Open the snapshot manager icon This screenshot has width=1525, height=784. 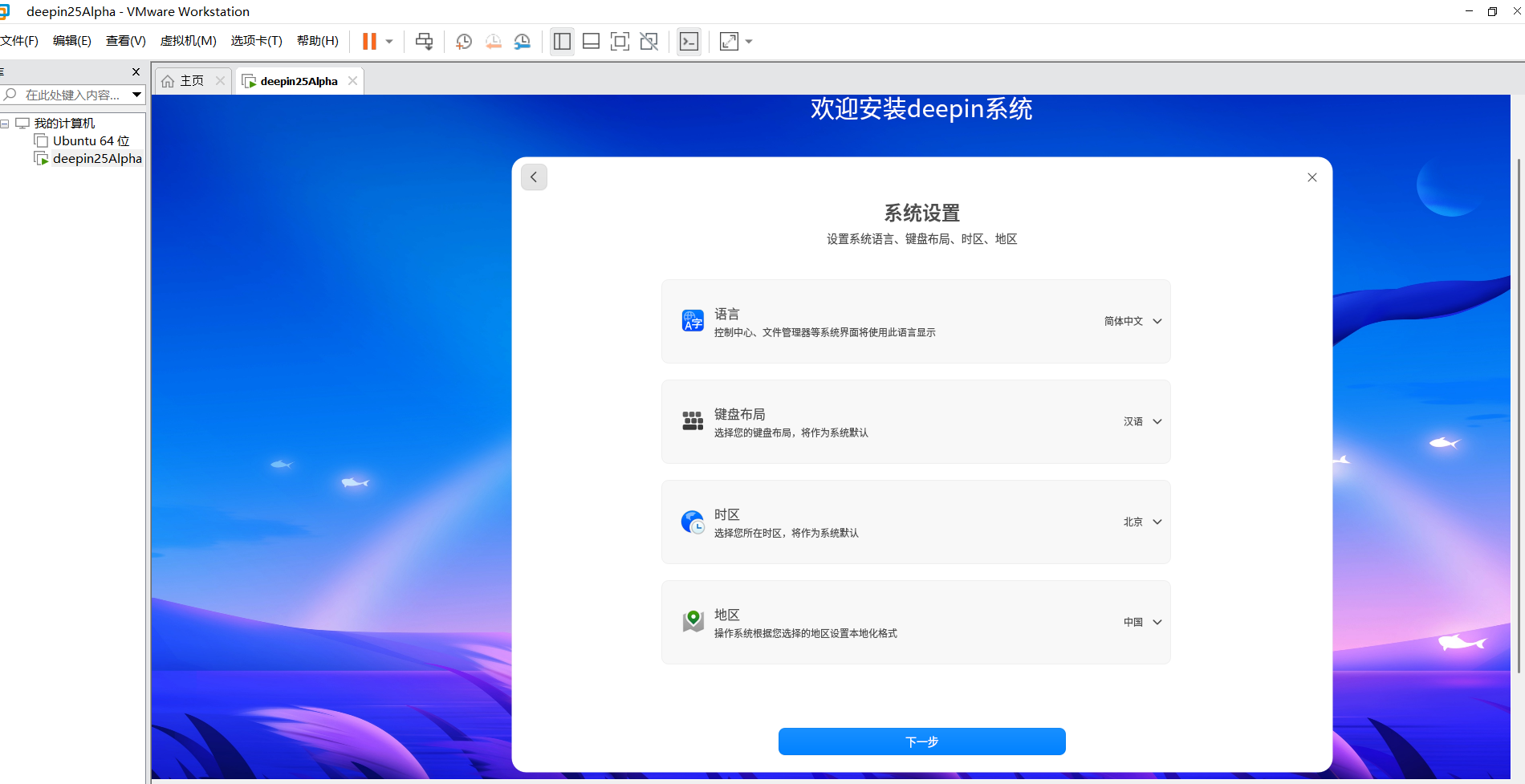tap(523, 42)
